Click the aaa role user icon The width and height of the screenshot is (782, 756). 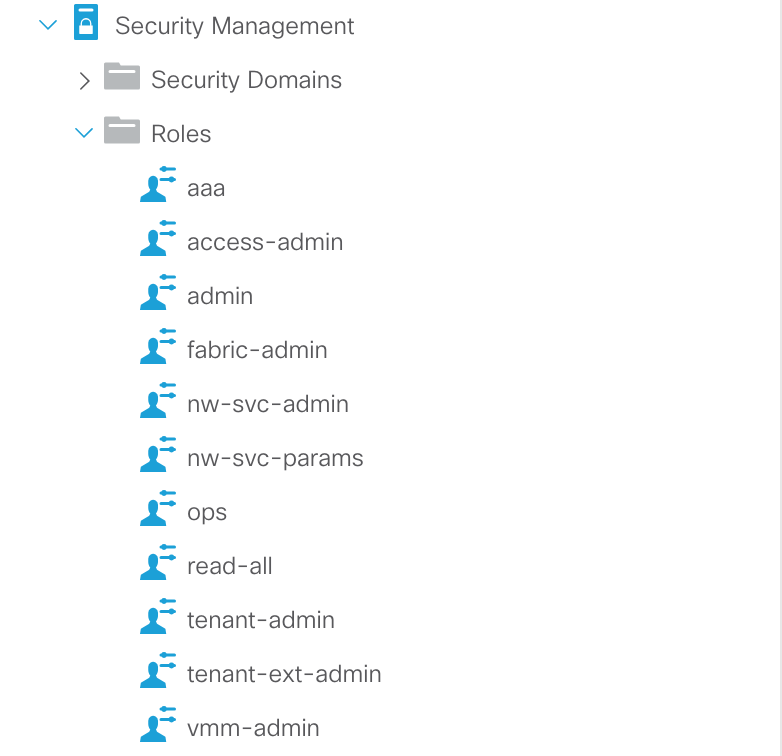coord(158,187)
